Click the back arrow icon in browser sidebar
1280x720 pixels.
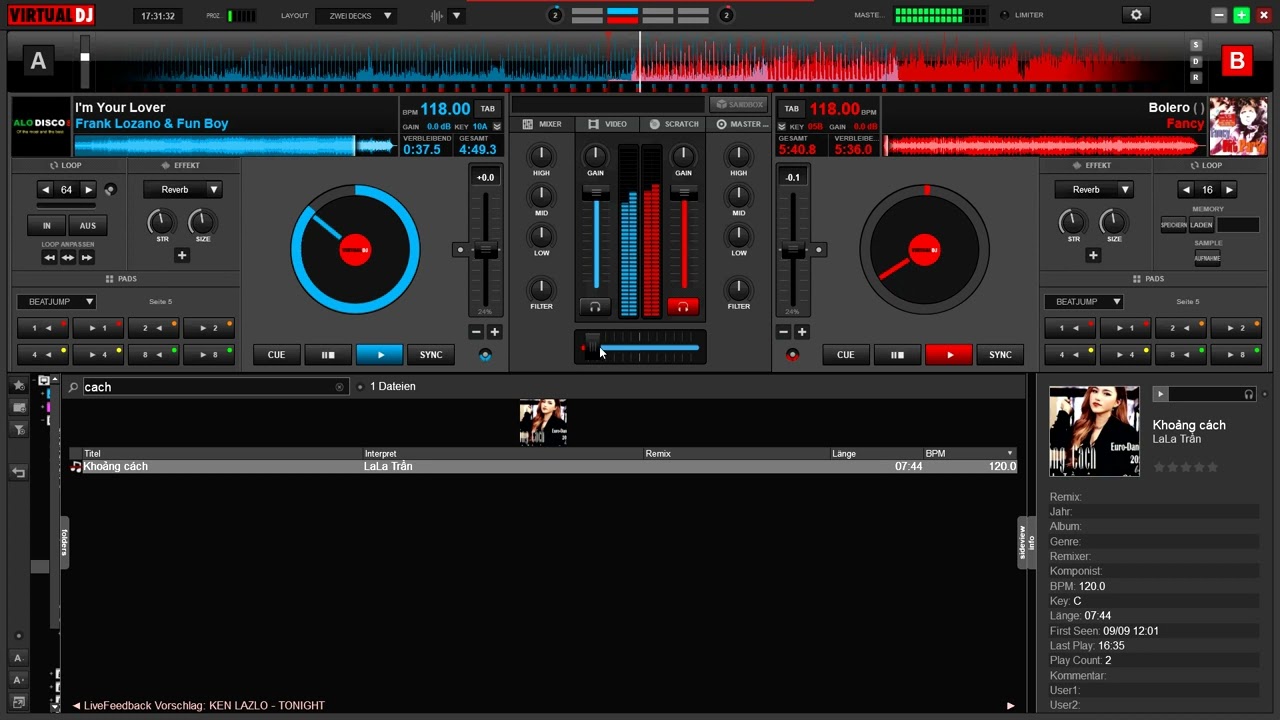(x=19, y=473)
